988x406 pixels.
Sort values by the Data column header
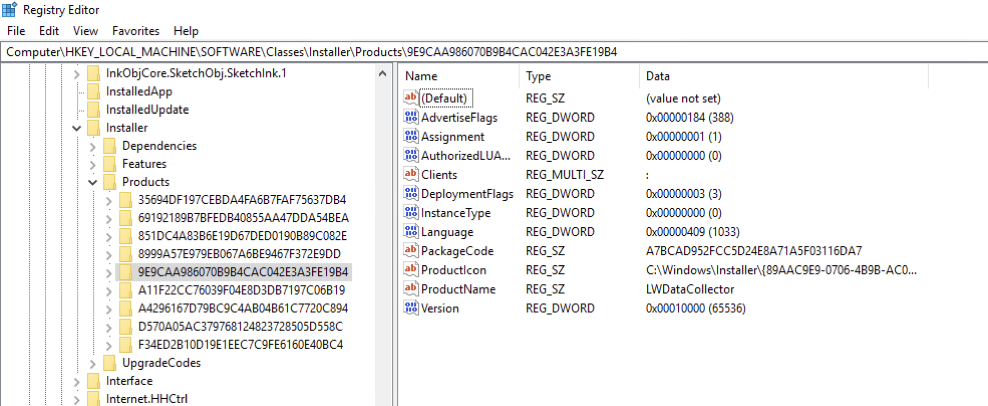point(783,76)
